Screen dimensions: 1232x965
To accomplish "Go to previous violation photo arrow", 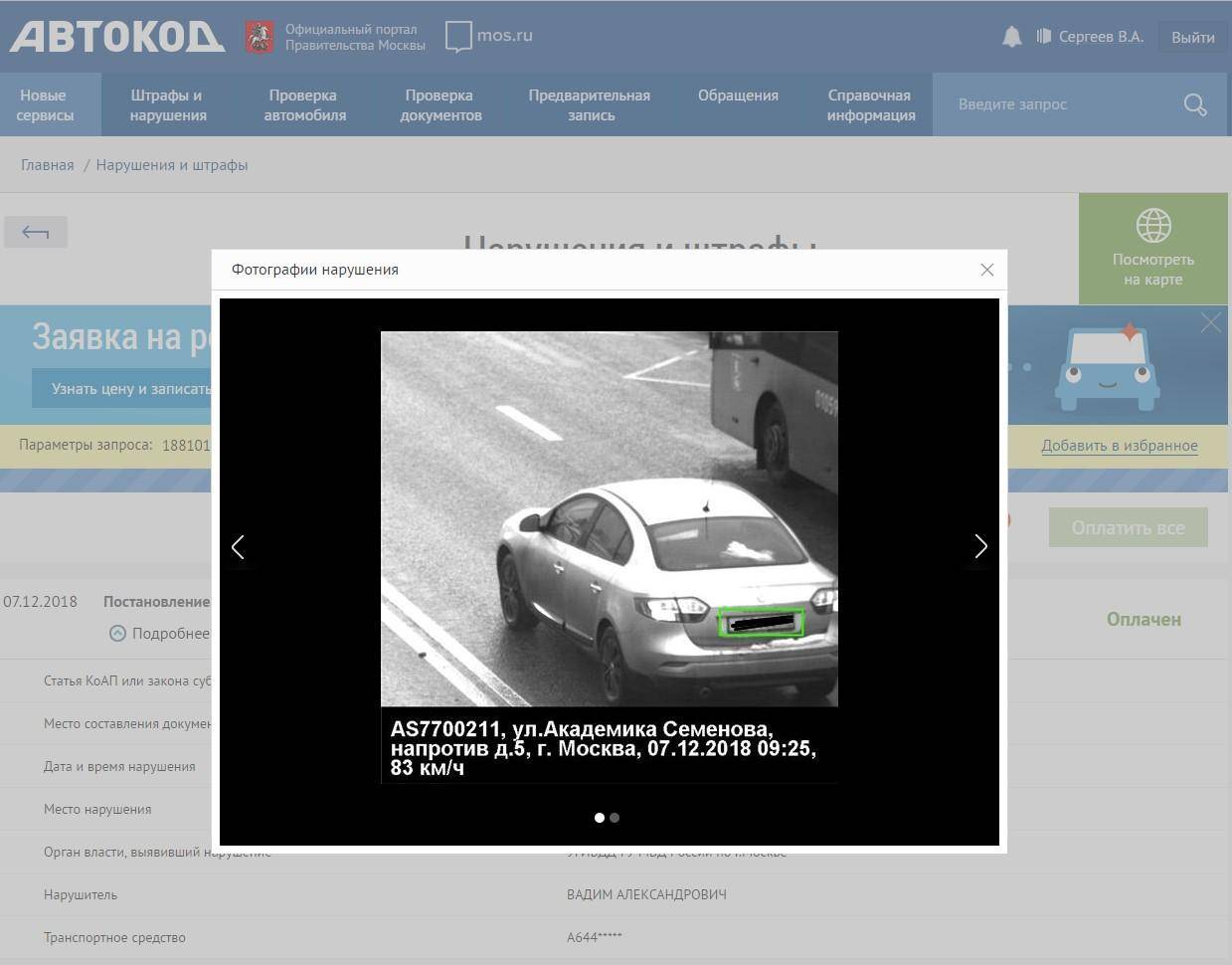I will [238, 546].
